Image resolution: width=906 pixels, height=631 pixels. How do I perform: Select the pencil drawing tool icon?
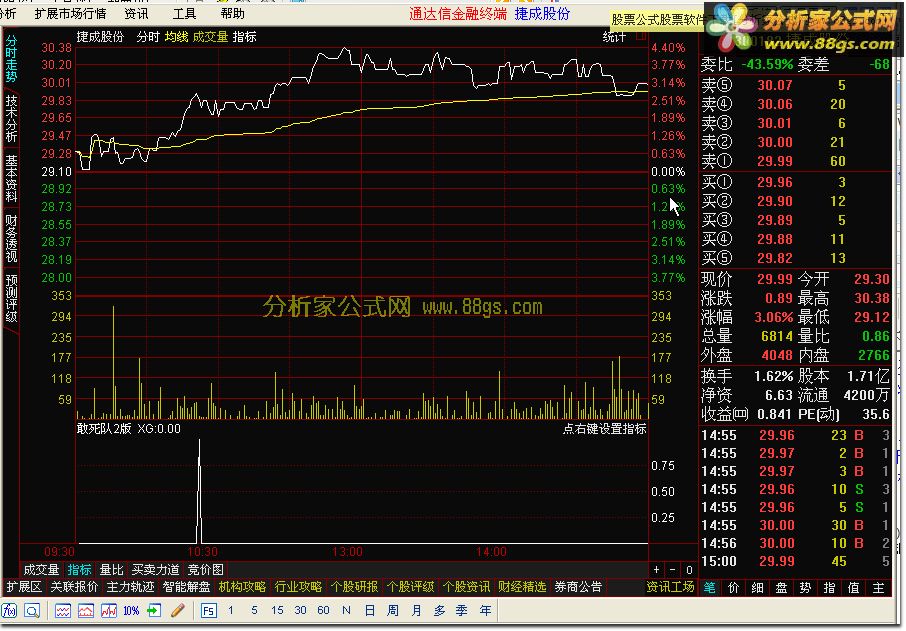(178, 610)
